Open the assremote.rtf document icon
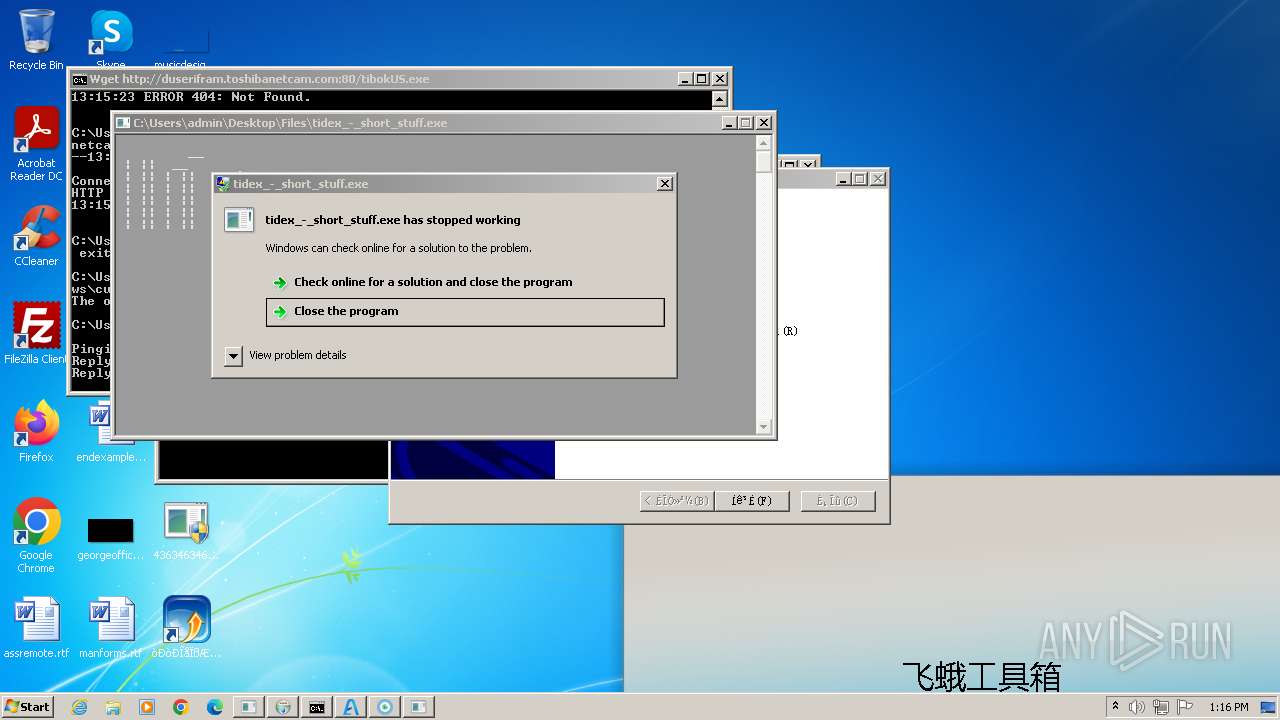Screen dimensions: 1280x720 tap(36, 628)
